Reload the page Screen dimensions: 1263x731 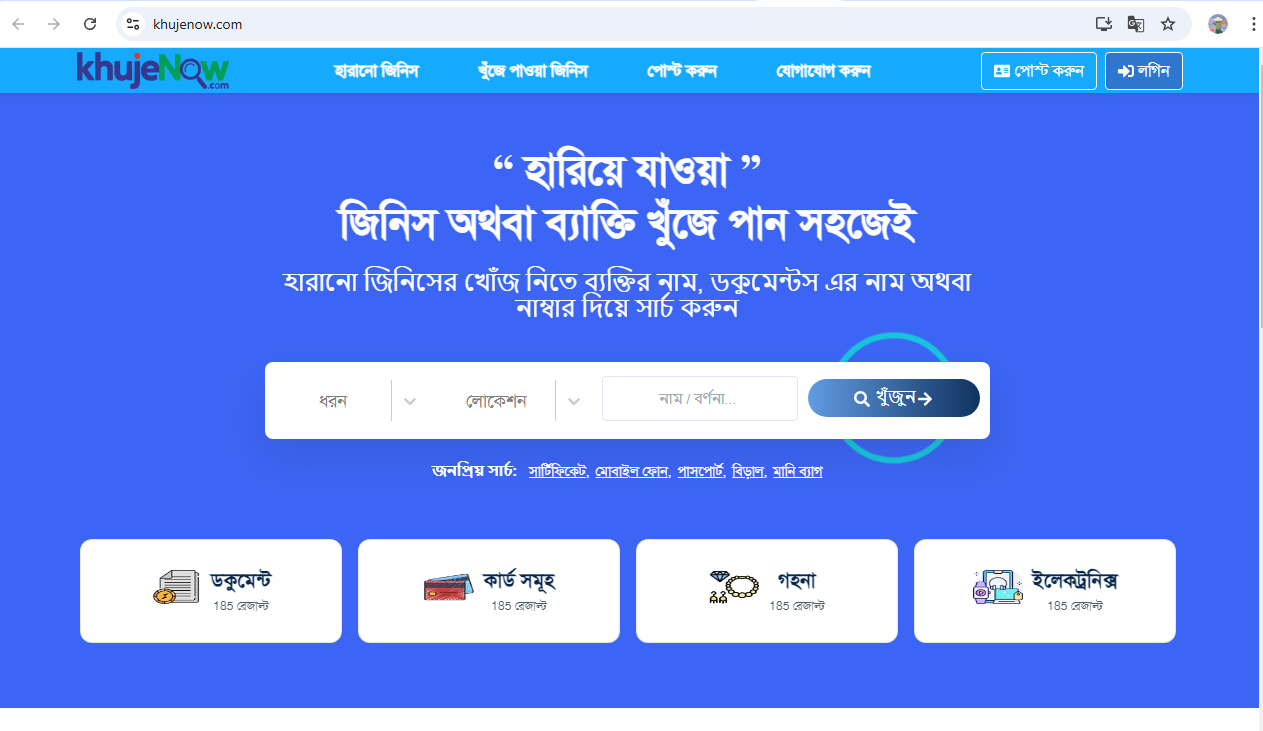click(90, 24)
